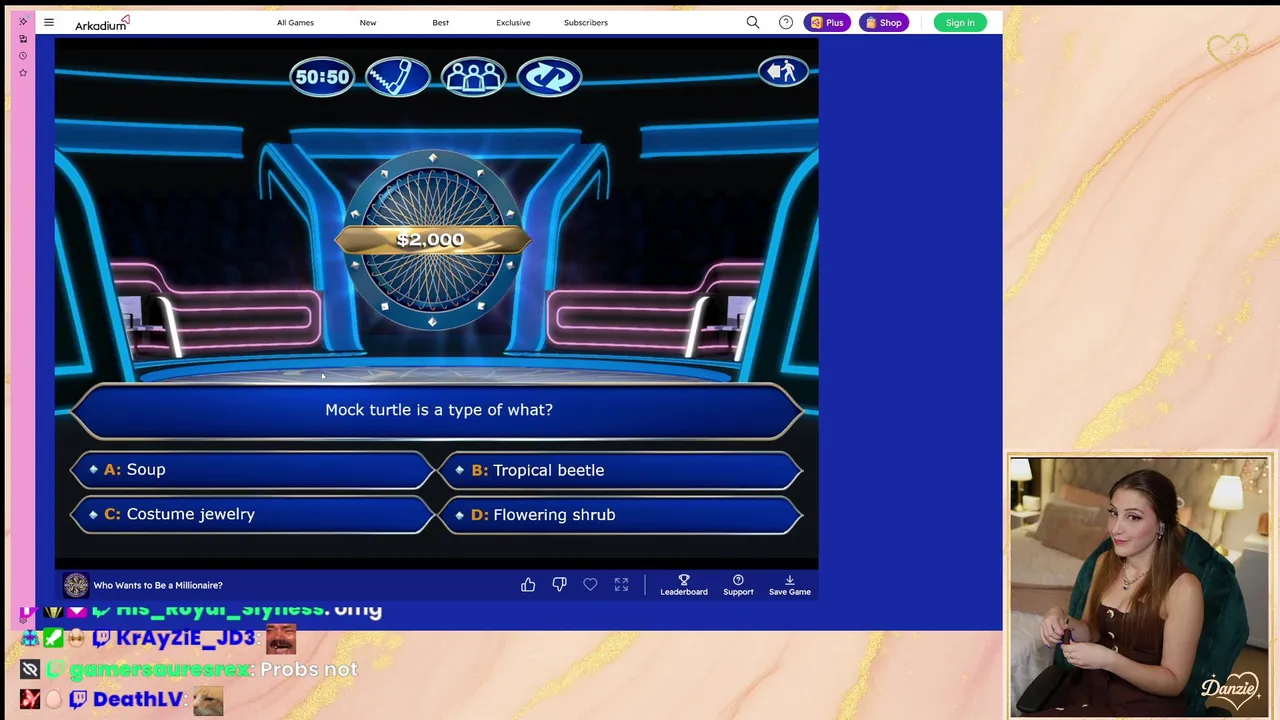Click the Plus subscription button
The height and width of the screenshot is (720, 1280).
point(827,22)
